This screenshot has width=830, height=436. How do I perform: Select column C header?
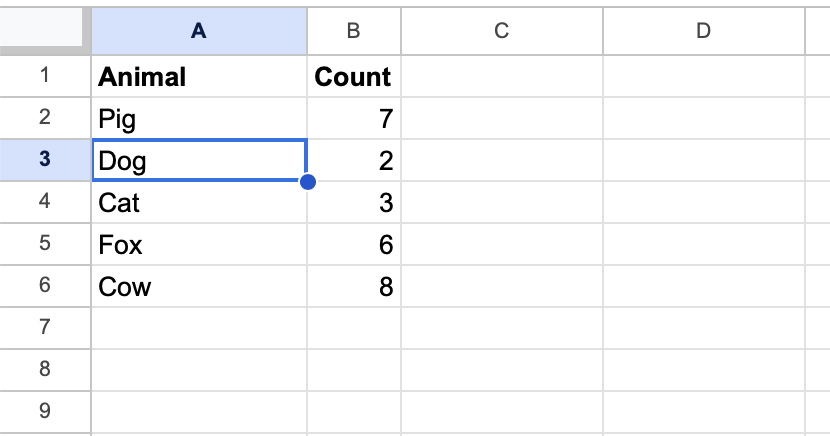501,32
